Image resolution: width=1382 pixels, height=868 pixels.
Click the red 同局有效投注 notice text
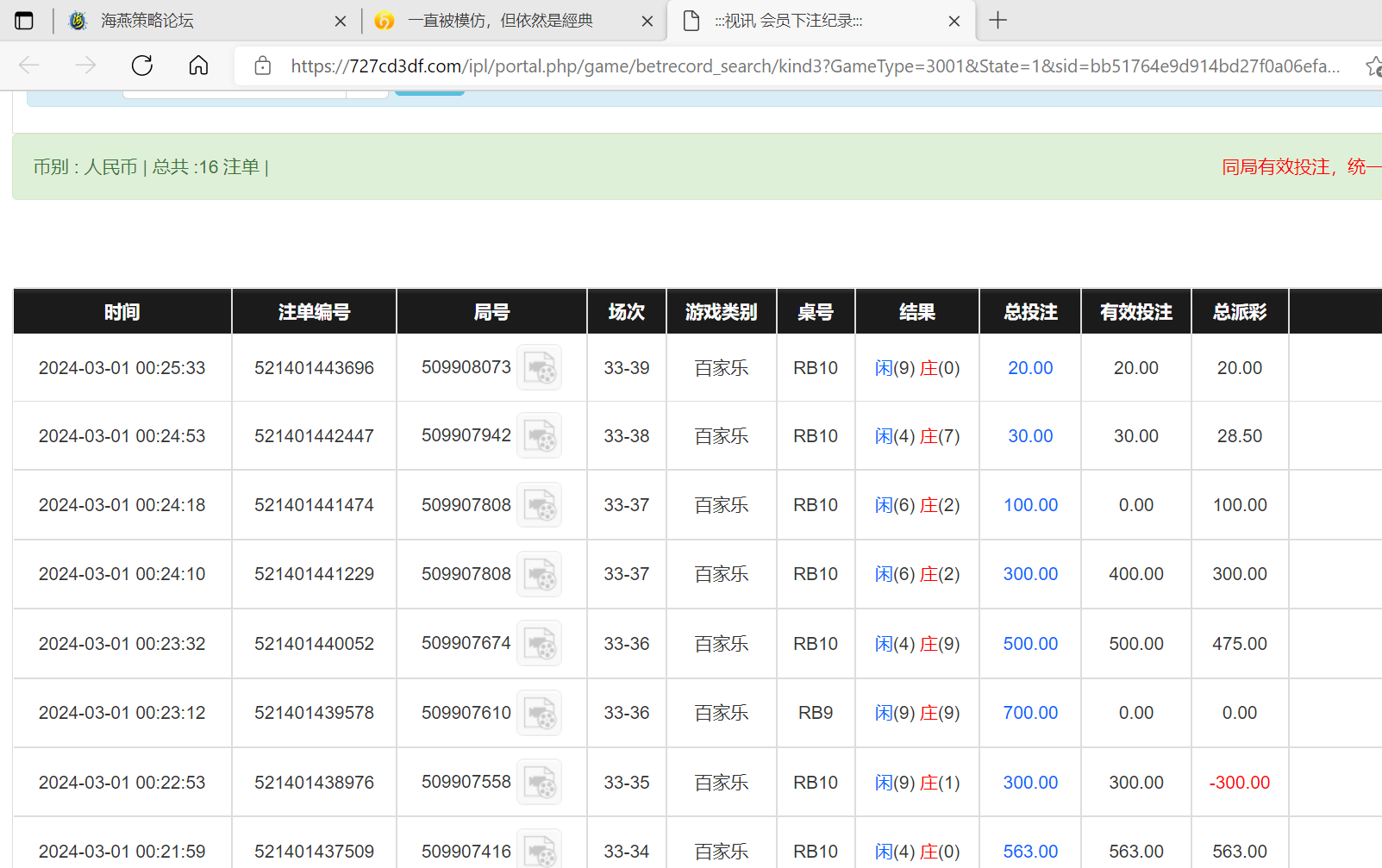pyautogui.click(x=1302, y=167)
